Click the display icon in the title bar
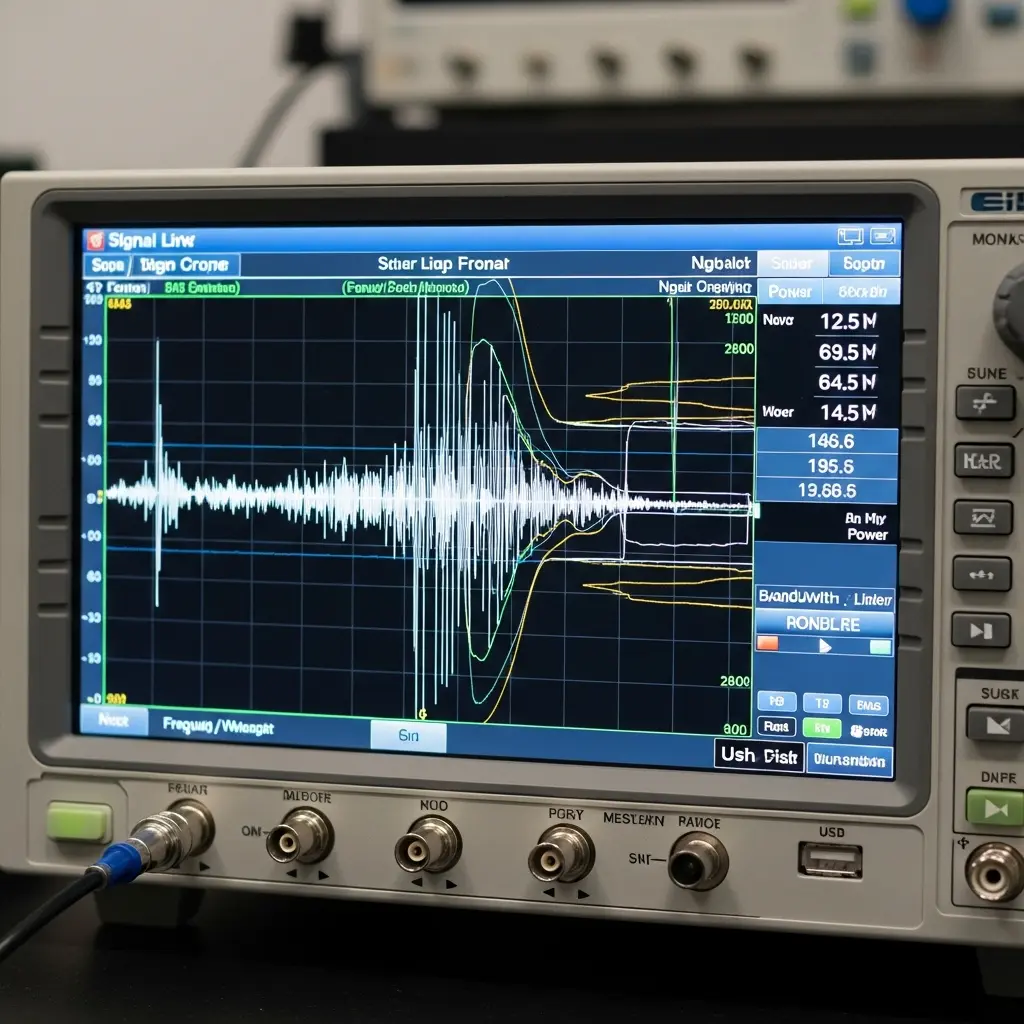1024x1024 pixels. 850,237
